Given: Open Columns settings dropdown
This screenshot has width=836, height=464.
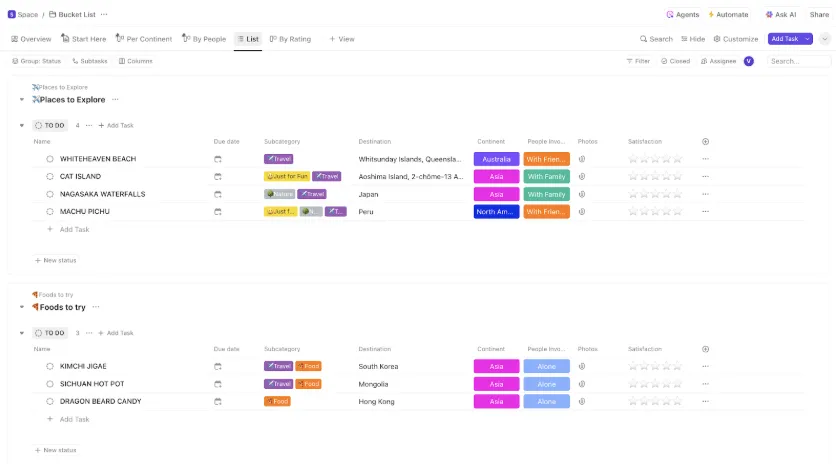Looking at the screenshot, I should 135,61.
